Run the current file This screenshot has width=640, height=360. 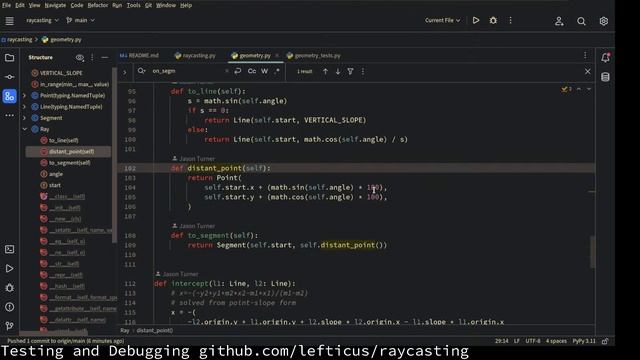[x=476, y=20]
